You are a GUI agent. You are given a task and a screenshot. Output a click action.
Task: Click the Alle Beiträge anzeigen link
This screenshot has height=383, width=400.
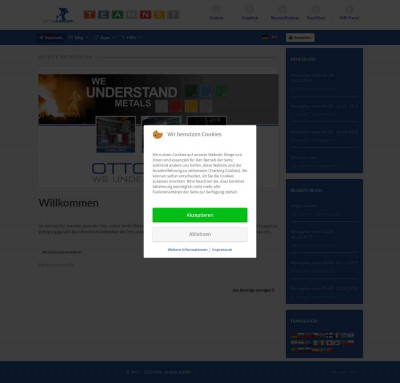click(x=253, y=290)
